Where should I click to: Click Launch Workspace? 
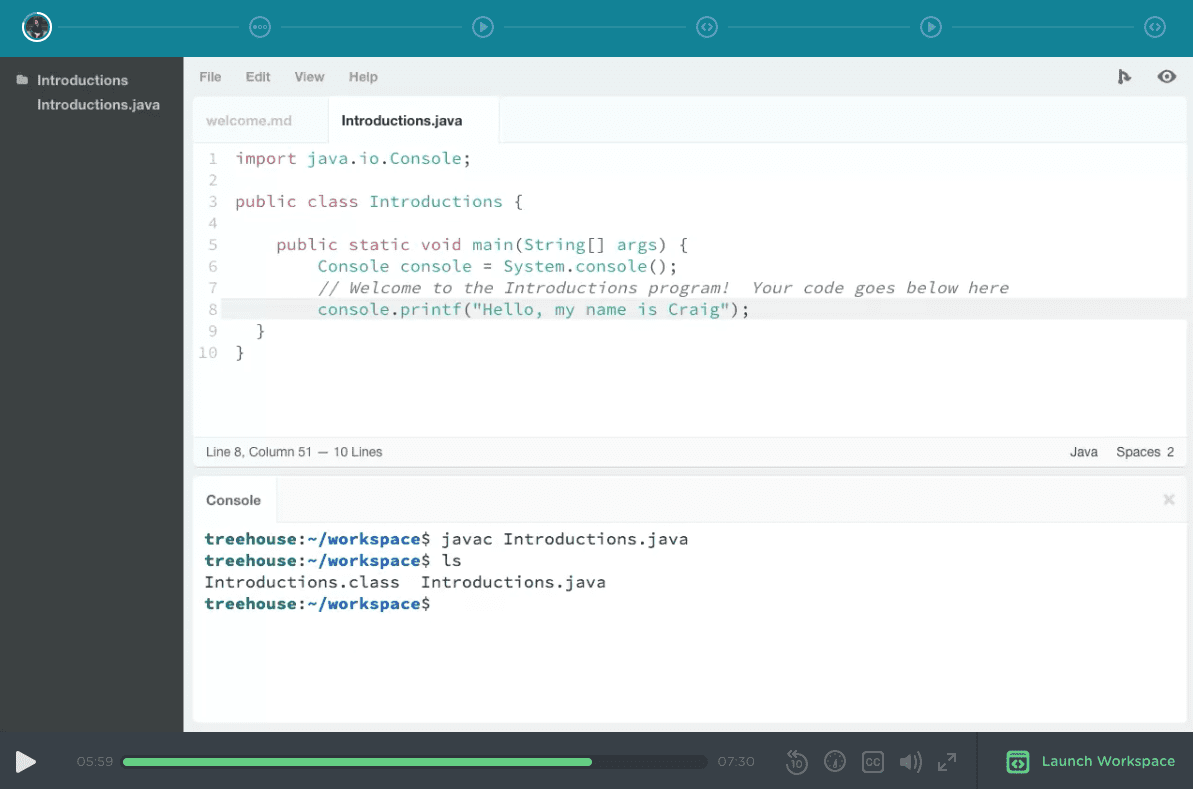coord(1108,761)
